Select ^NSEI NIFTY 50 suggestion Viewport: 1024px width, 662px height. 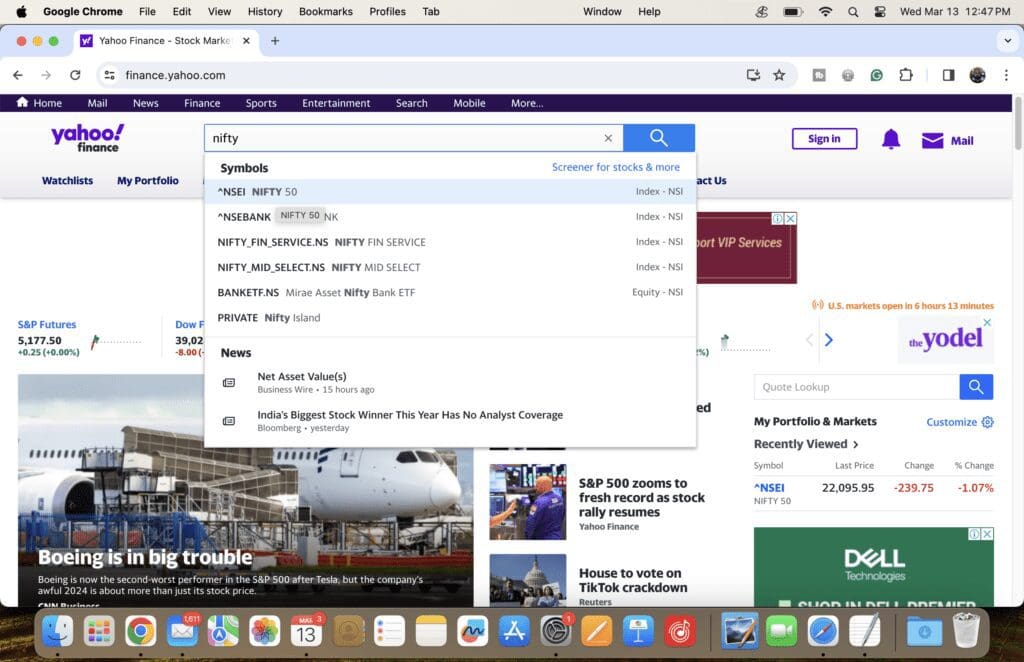point(450,192)
